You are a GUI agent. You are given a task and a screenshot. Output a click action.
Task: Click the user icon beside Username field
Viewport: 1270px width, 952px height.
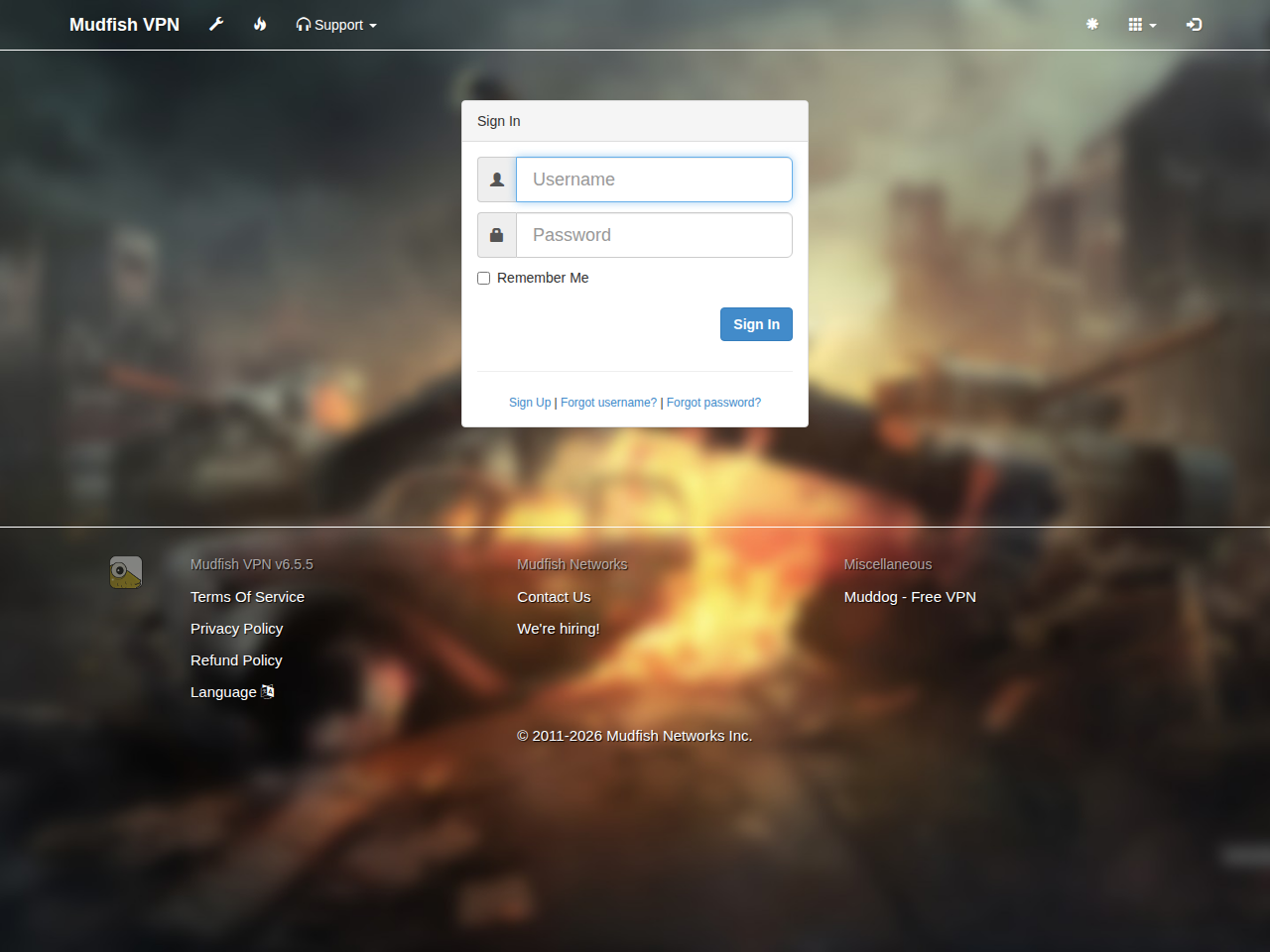(x=497, y=179)
